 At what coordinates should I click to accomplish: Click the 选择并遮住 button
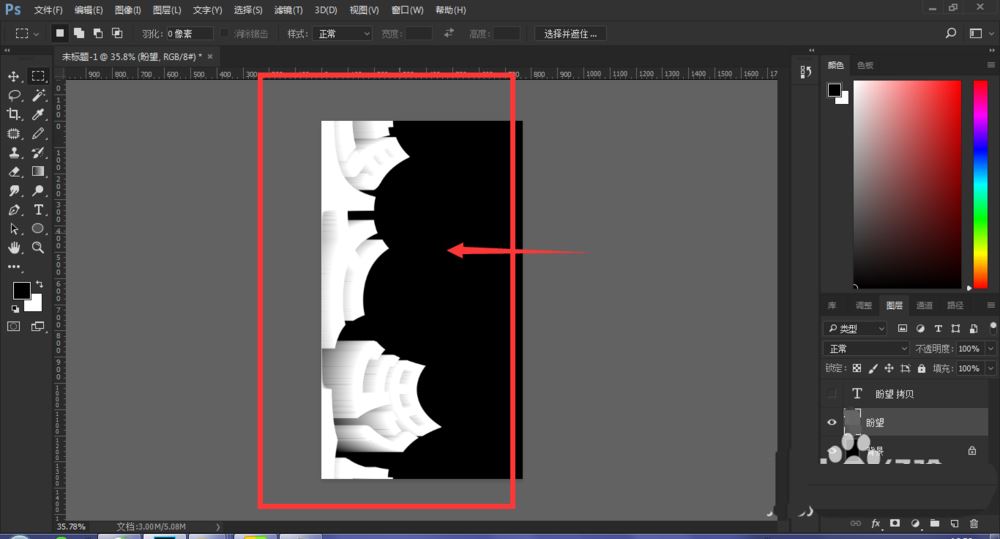(570, 34)
